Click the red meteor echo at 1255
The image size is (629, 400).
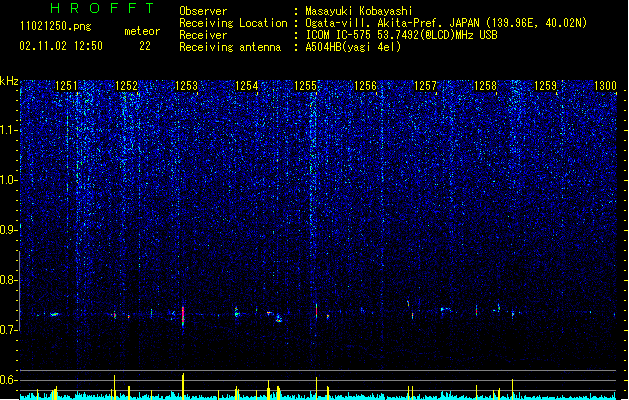coord(316,311)
